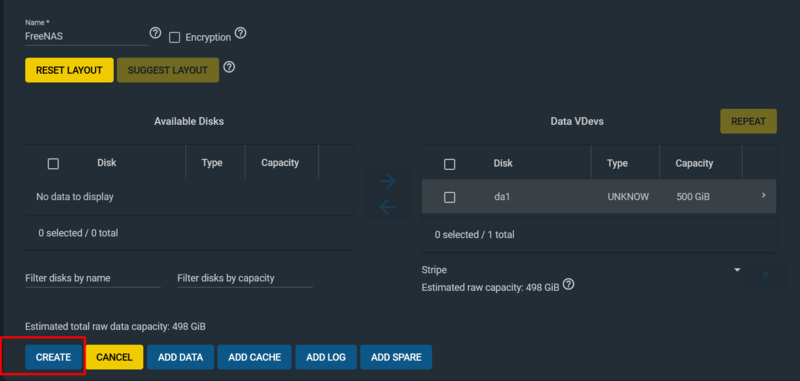
Task: Click the pool Name field containing FreeNAS
Action: [x=87, y=37]
